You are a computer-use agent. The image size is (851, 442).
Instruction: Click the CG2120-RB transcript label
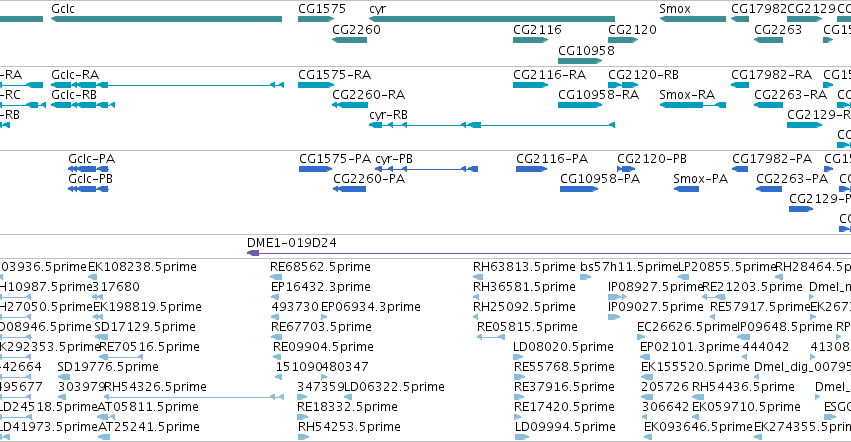pos(644,74)
